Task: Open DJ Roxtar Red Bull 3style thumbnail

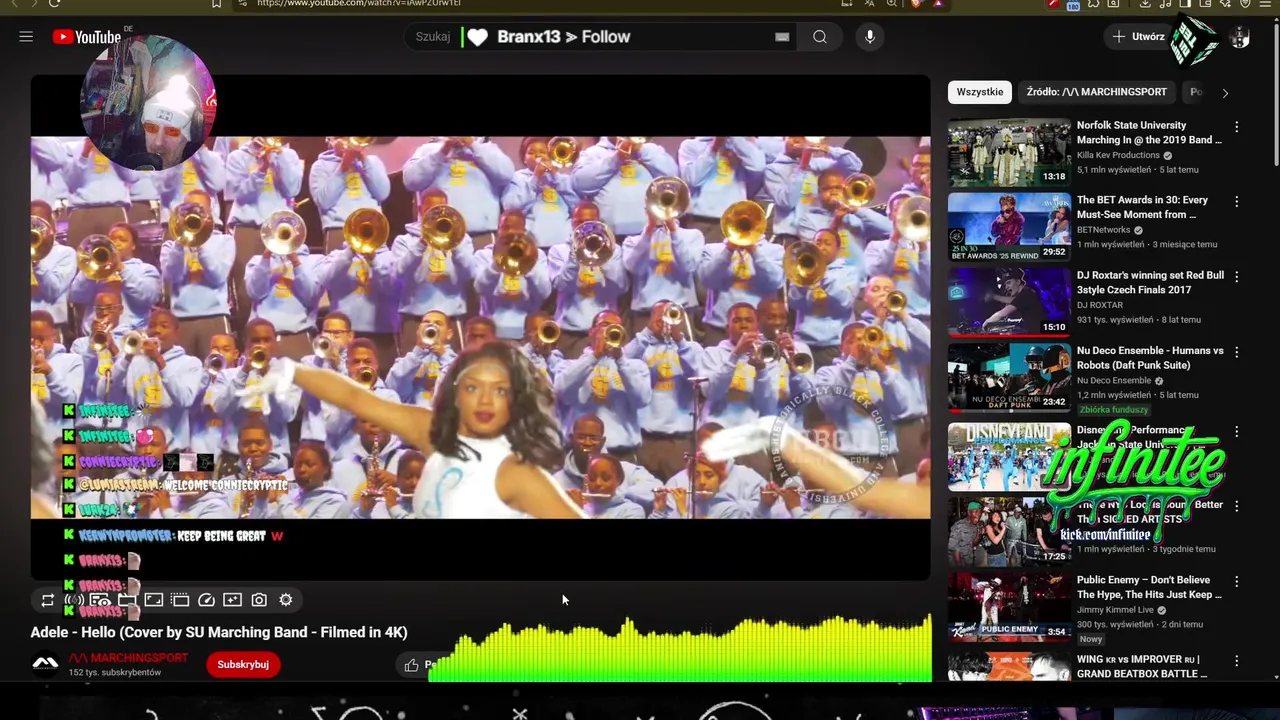Action: (x=1009, y=302)
